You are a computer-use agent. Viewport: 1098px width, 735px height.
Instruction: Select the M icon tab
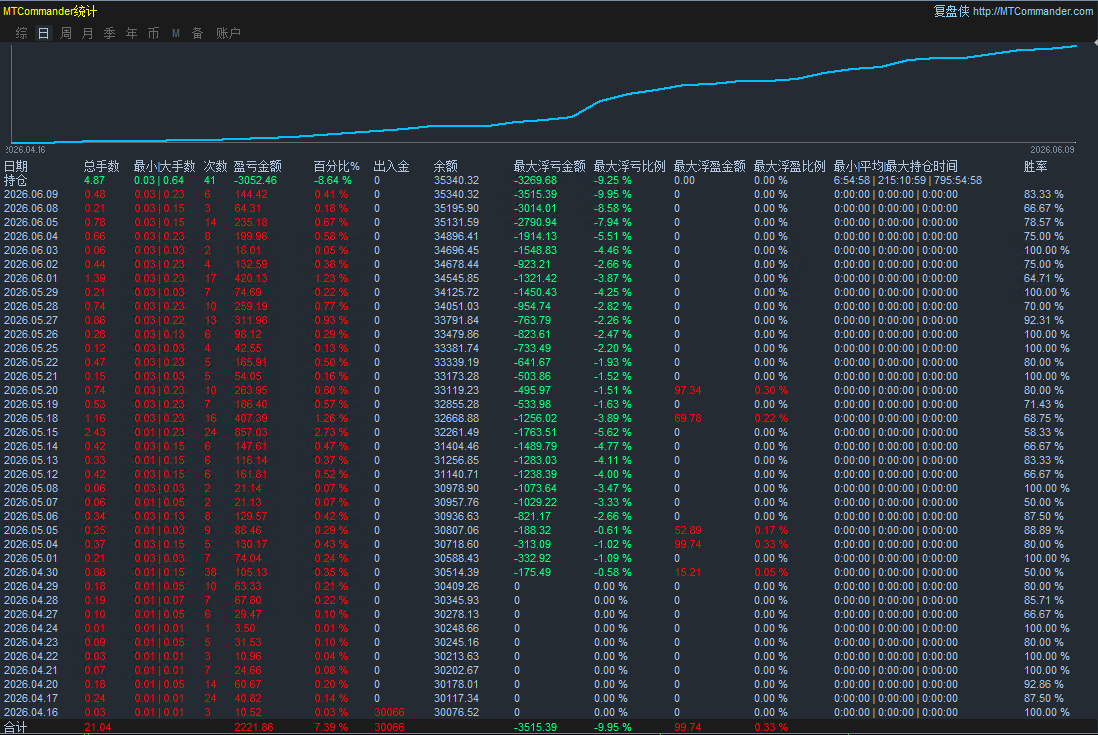point(176,33)
